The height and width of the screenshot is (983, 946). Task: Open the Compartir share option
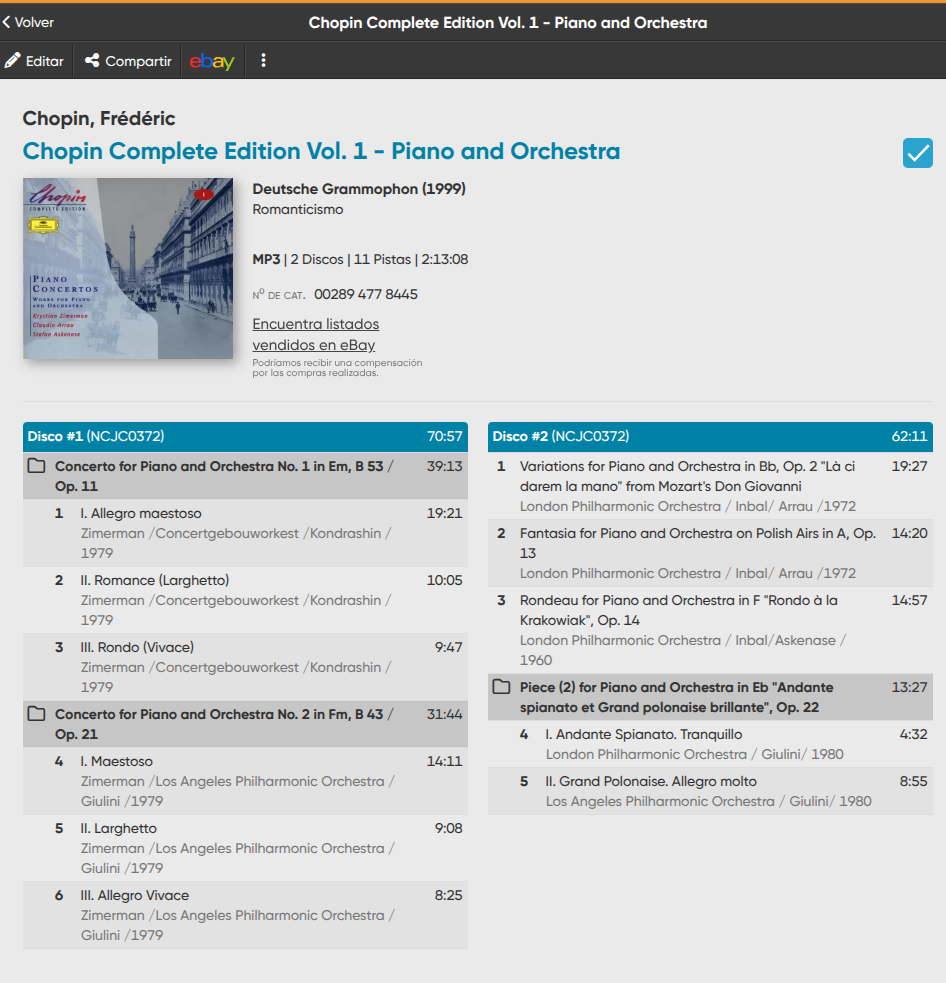tap(128, 61)
